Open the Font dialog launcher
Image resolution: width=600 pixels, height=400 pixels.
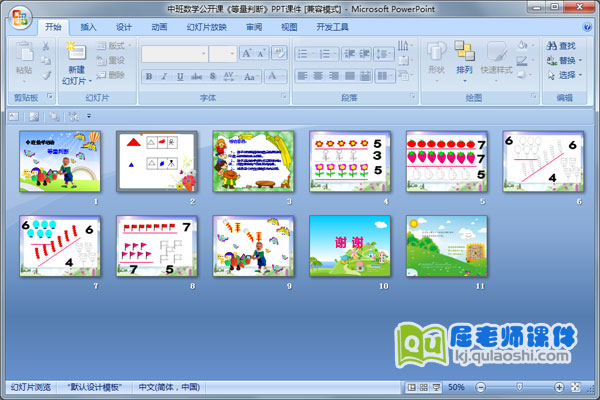point(284,96)
